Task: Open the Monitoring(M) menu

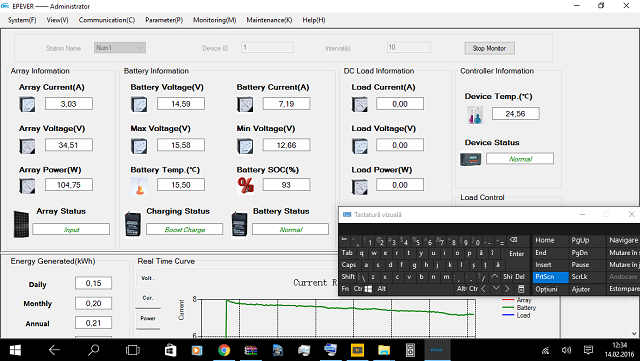Action: 214,20
